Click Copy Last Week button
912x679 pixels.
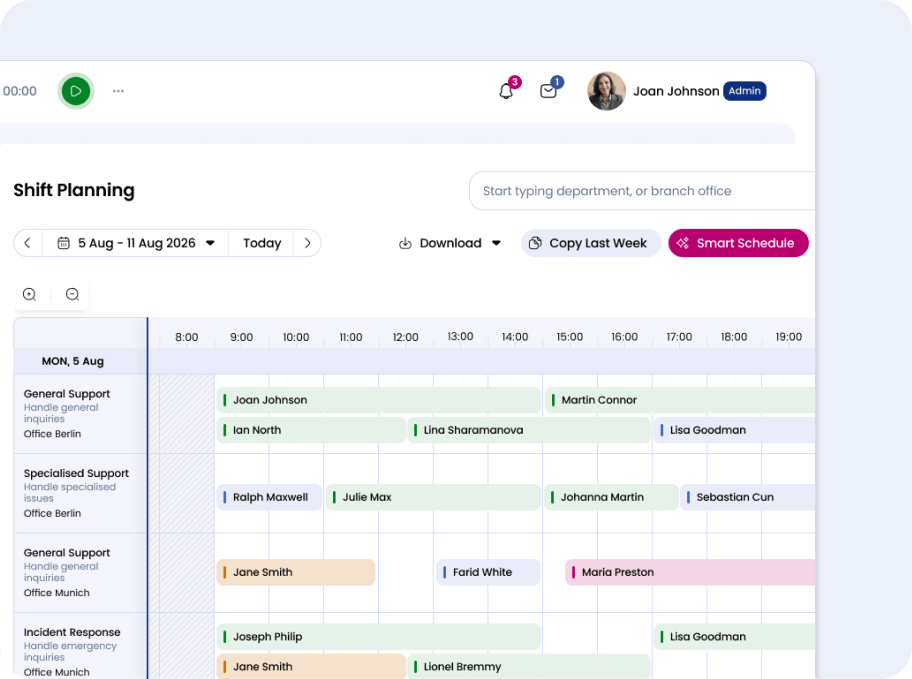(x=590, y=243)
